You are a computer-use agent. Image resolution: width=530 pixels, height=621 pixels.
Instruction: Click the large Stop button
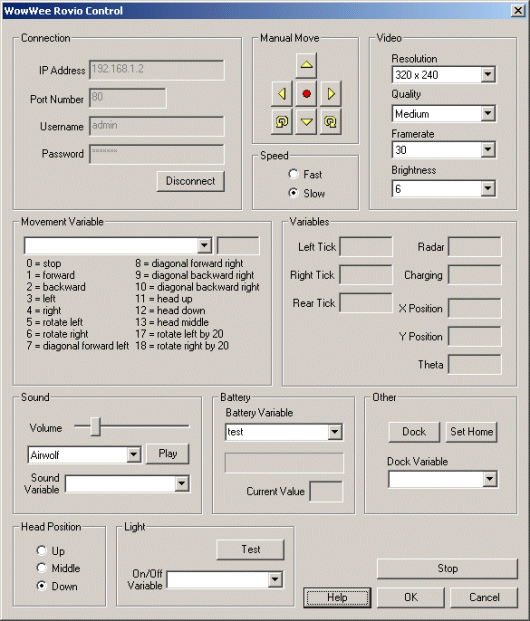pyautogui.click(x=447, y=569)
